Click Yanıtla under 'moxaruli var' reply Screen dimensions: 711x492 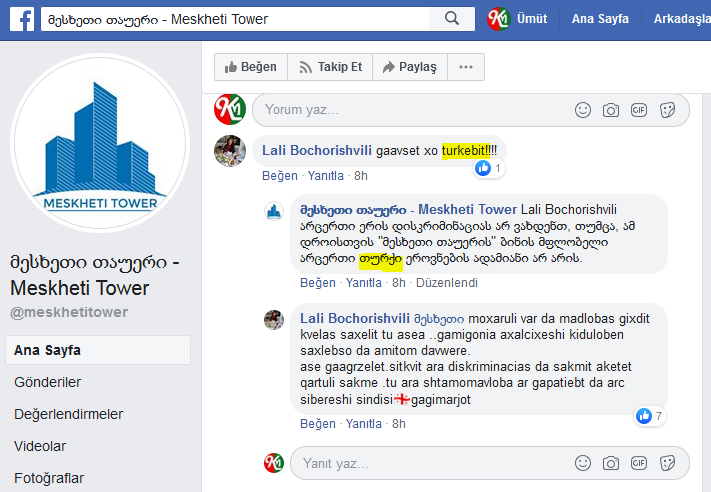point(364,424)
